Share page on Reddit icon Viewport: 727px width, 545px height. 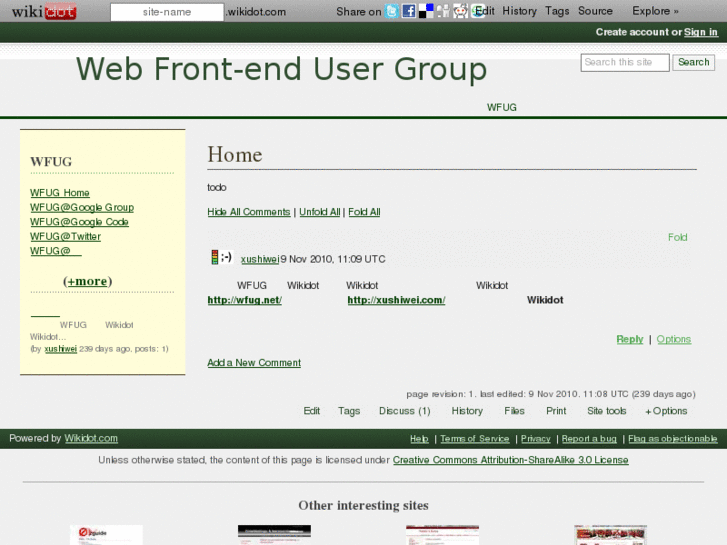click(460, 11)
